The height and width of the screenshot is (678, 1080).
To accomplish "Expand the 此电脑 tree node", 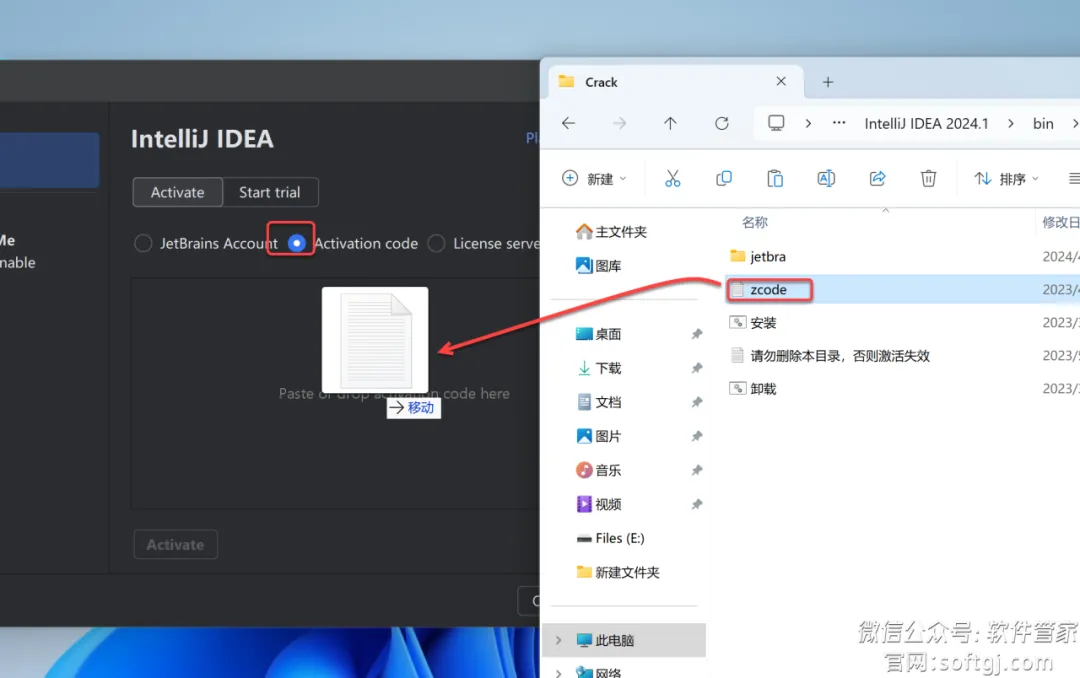I will pos(559,640).
